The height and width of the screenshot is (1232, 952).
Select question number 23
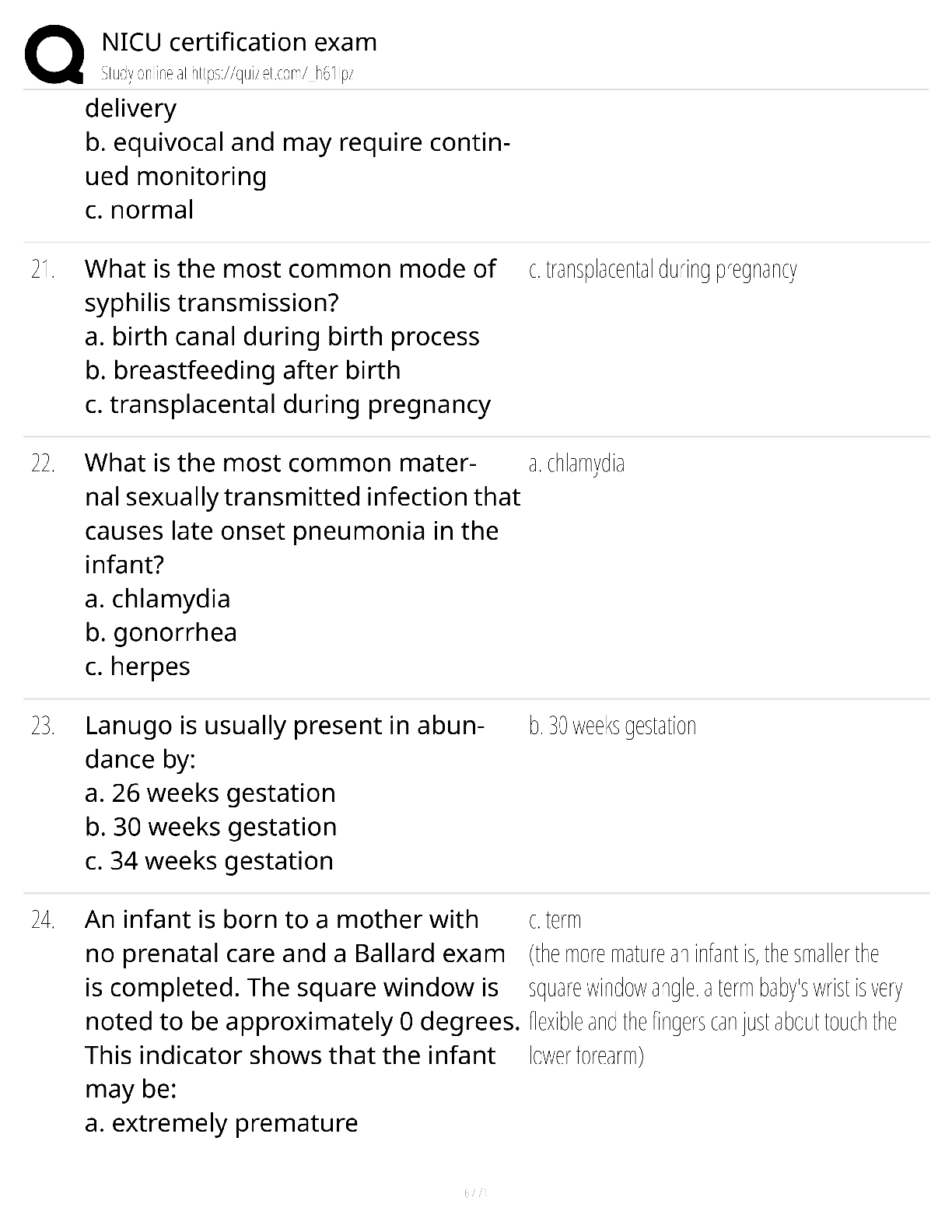(x=43, y=726)
